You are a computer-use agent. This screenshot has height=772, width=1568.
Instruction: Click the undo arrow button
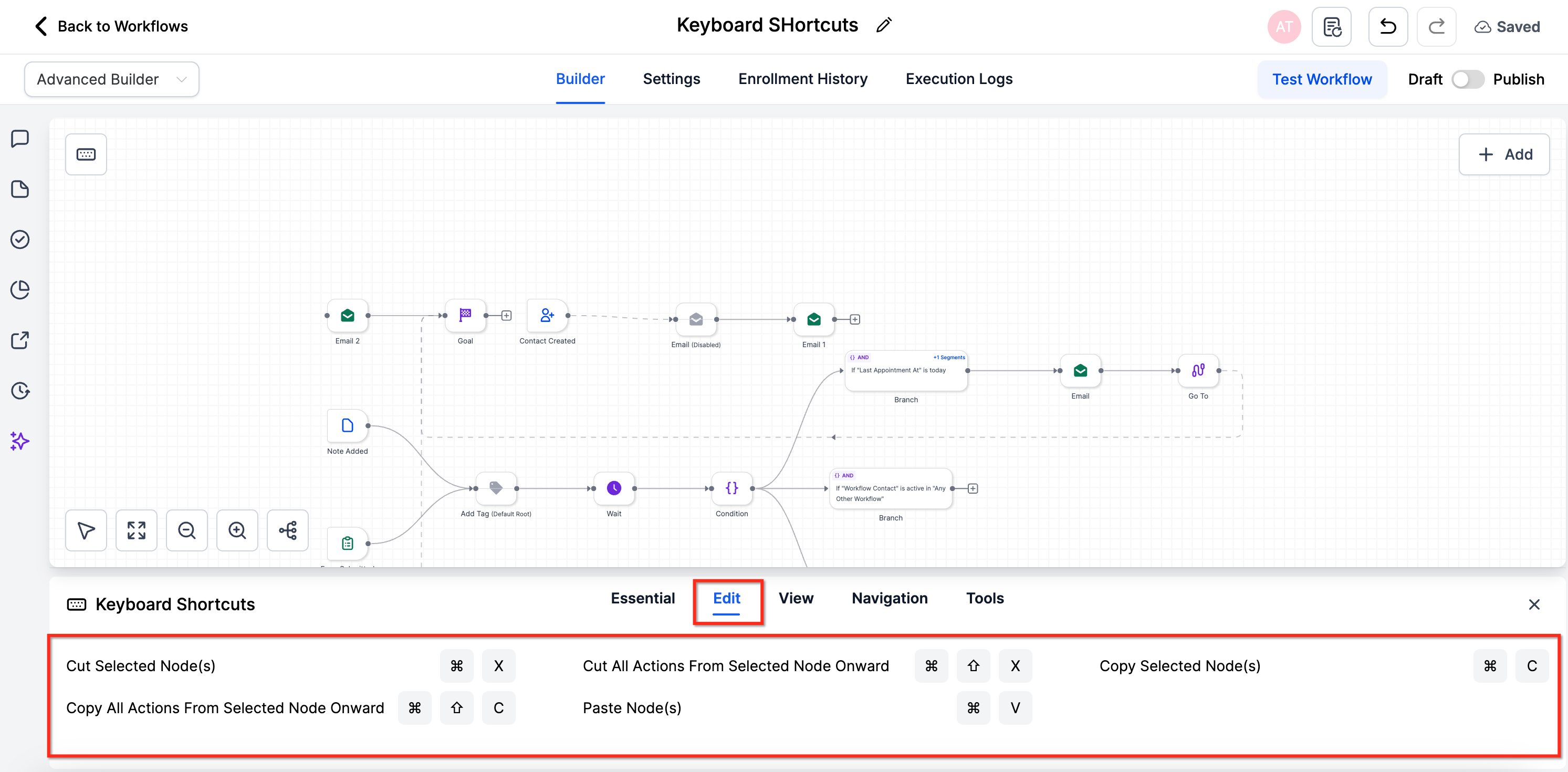coord(1388,27)
